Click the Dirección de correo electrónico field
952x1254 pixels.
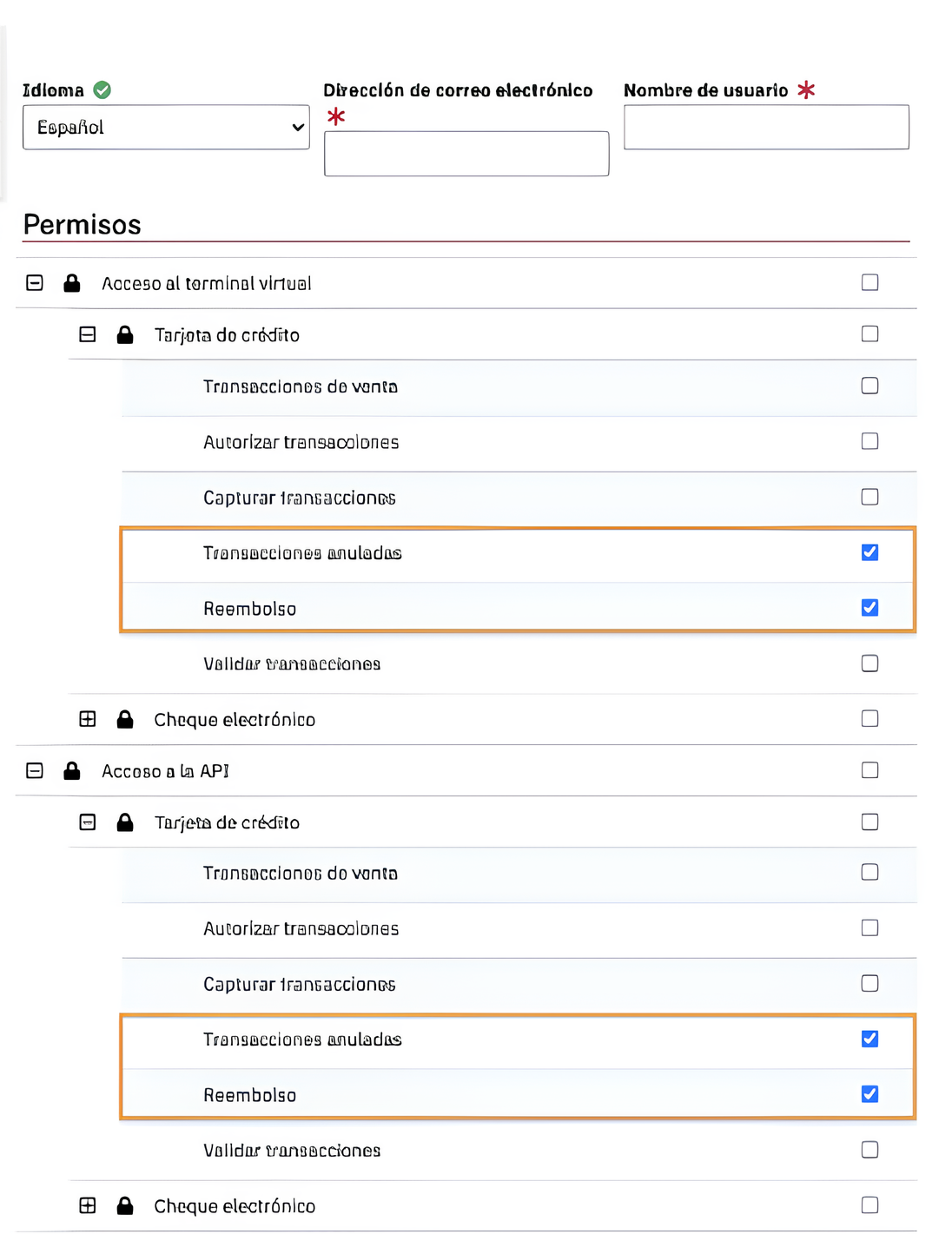coord(466,154)
